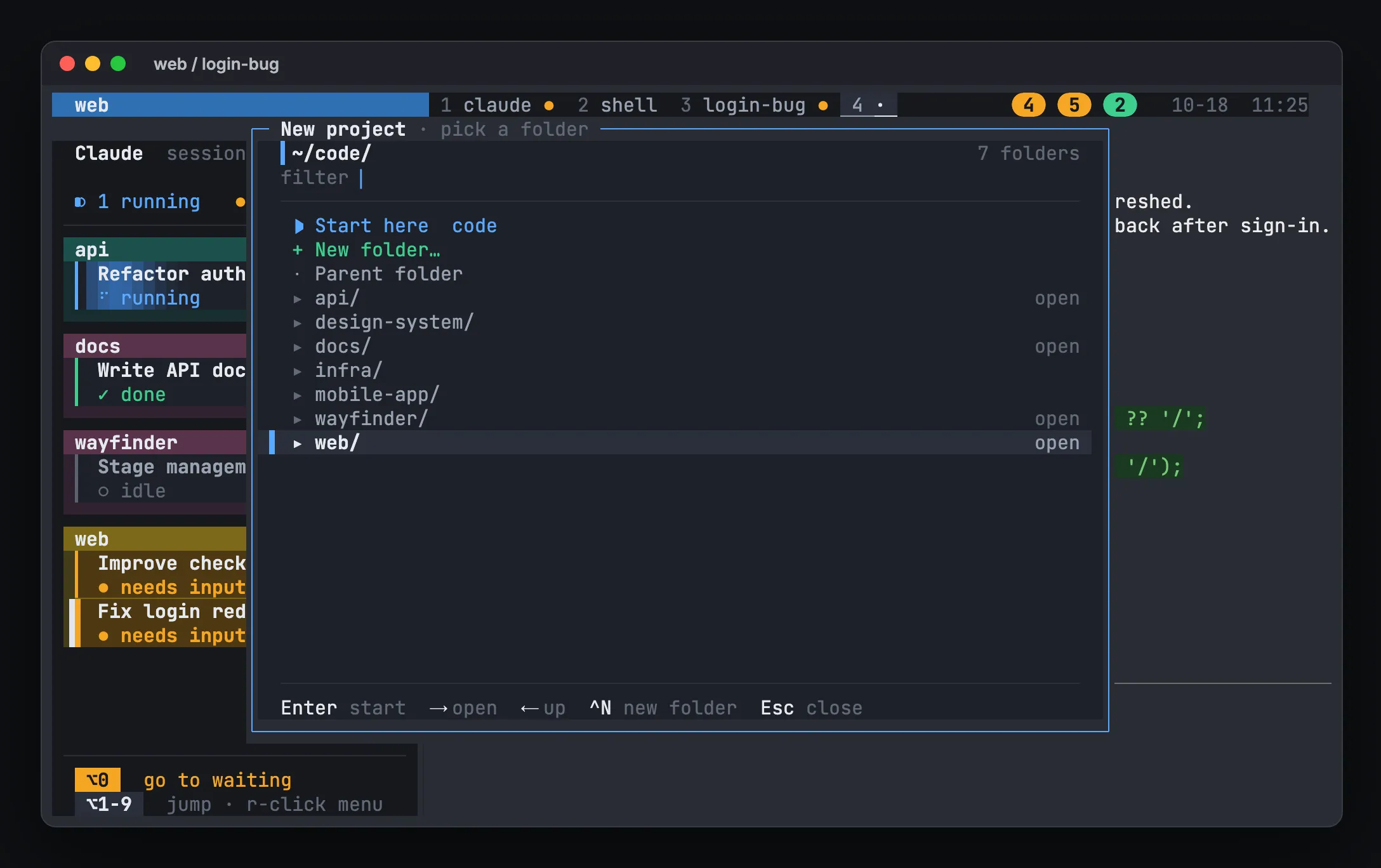The width and height of the screenshot is (1381, 868).
Task: Click the ^N new folder hint
Action: click(663, 708)
